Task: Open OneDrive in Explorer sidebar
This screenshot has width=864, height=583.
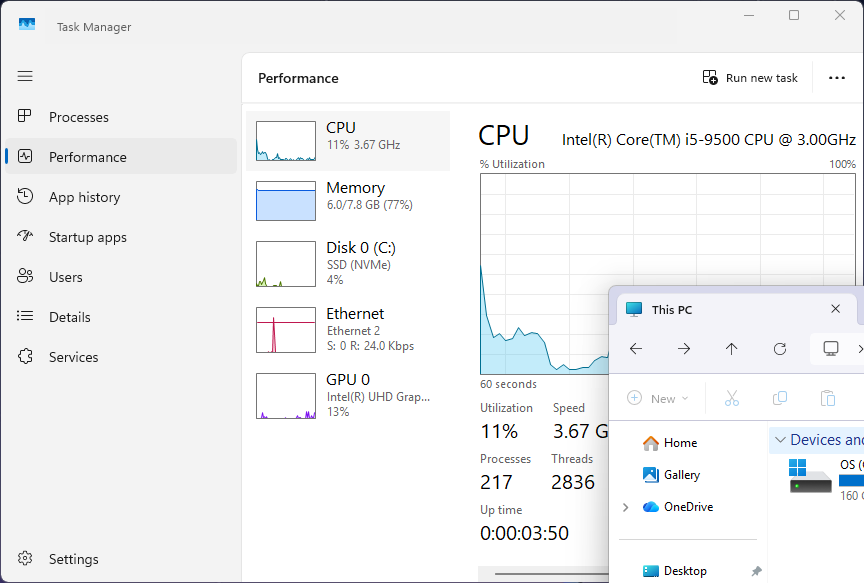Action: click(x=688, y=506)
